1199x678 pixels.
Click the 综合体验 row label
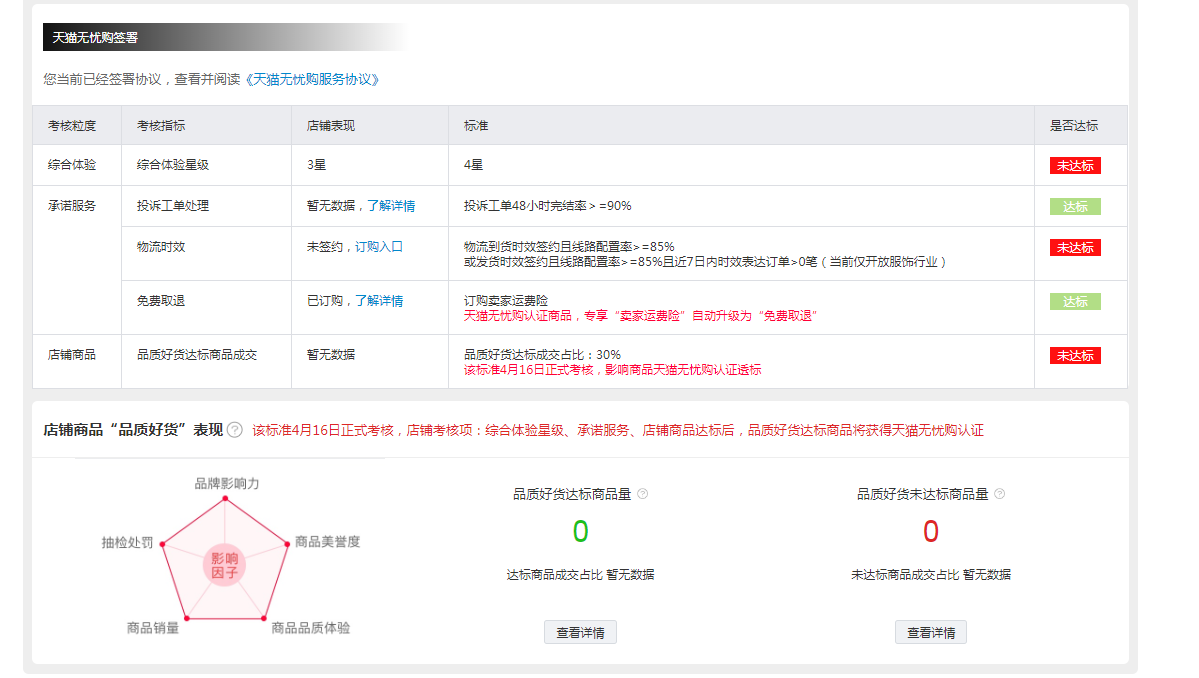[x=72, y=164]
